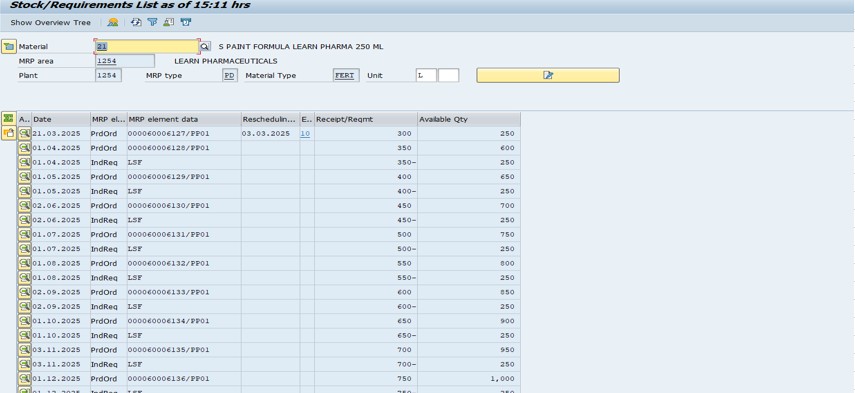855x393 pixels.
Task: Click the Material input field containing 21
Action: pyautogui.click(x=147, y=47)
